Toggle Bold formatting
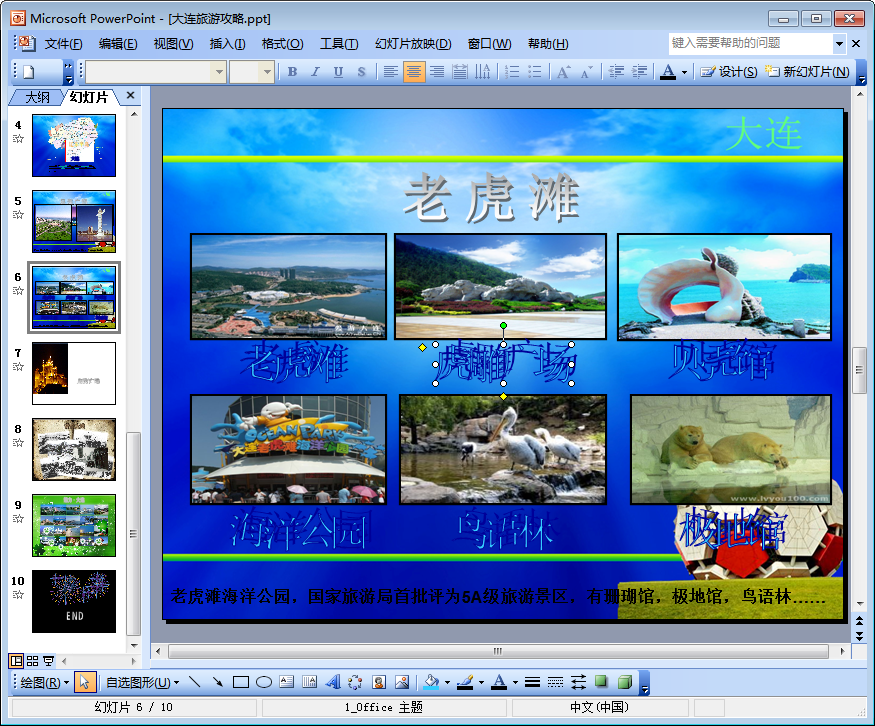The height and width of the screenshot is (726, 875). [292, 71]
